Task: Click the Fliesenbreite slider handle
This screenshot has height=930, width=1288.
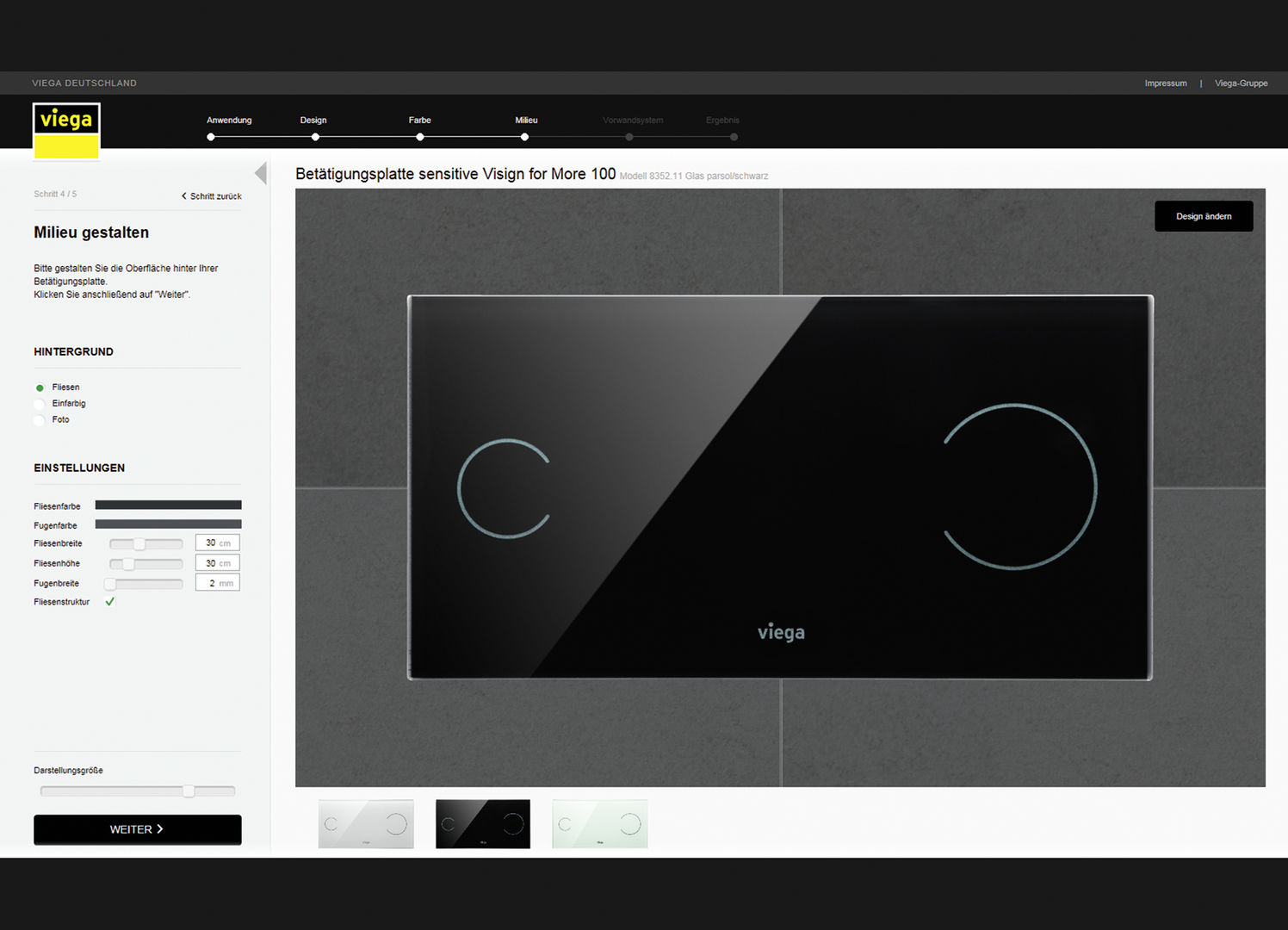Action: point(139,544)
